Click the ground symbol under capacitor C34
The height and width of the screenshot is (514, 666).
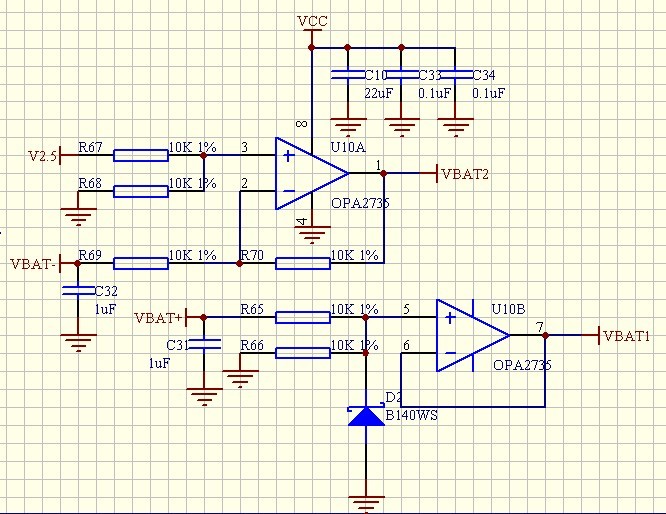[x=455, y=127]
